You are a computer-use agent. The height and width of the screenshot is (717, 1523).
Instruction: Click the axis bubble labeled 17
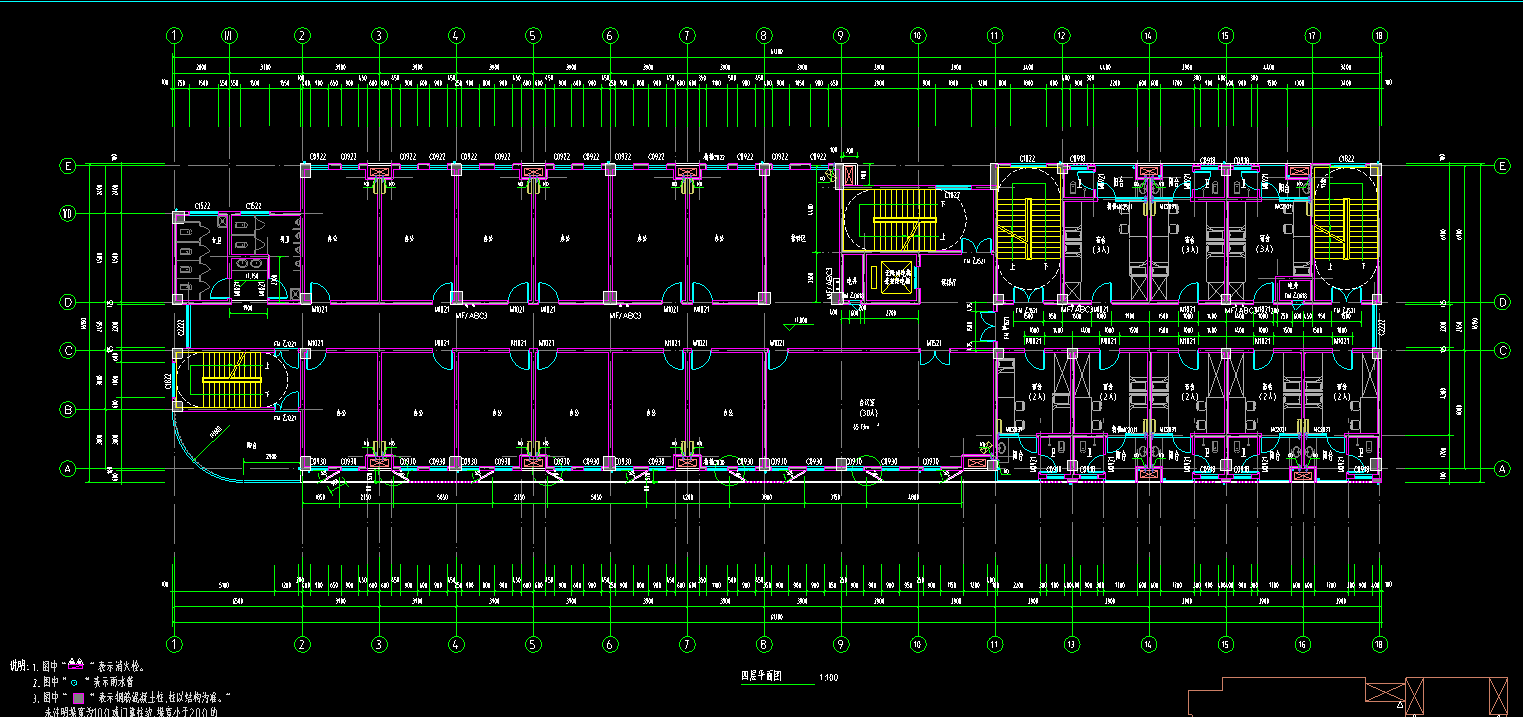[x=1312, y=36]
